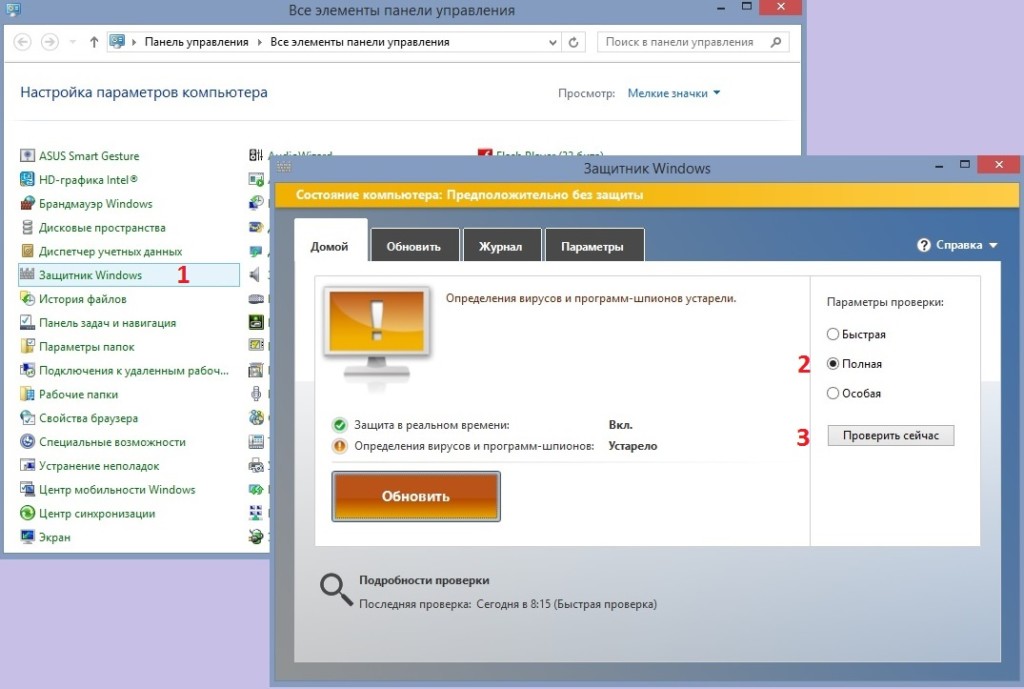1024x689 pixels.
Task: Open Защитник Windows link in Control Panel
Action: 90,275
